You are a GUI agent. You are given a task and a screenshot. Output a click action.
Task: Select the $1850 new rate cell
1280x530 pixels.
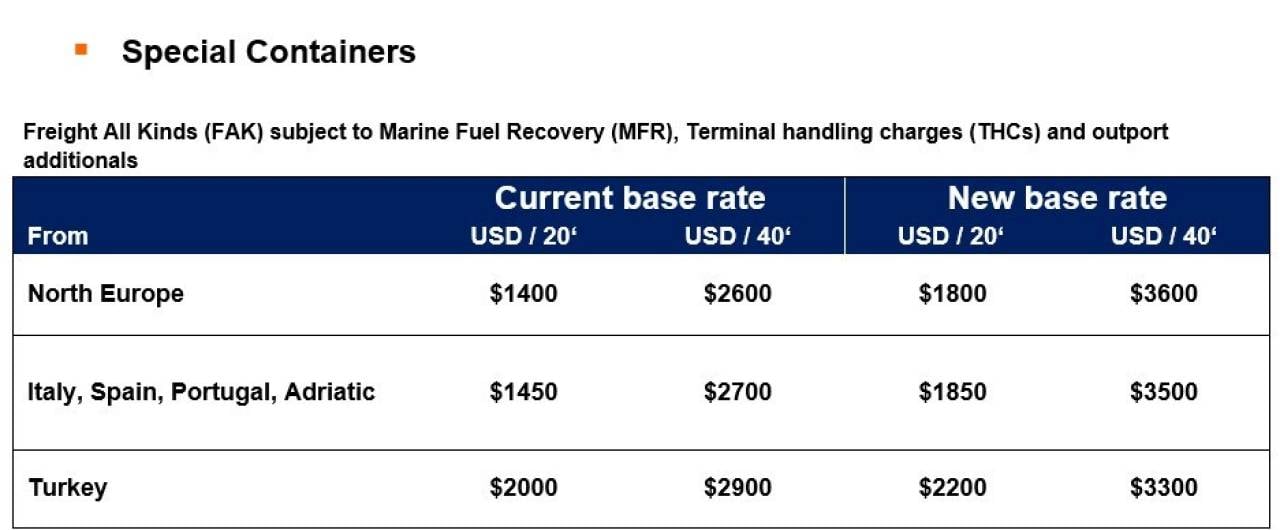[952, 392]
